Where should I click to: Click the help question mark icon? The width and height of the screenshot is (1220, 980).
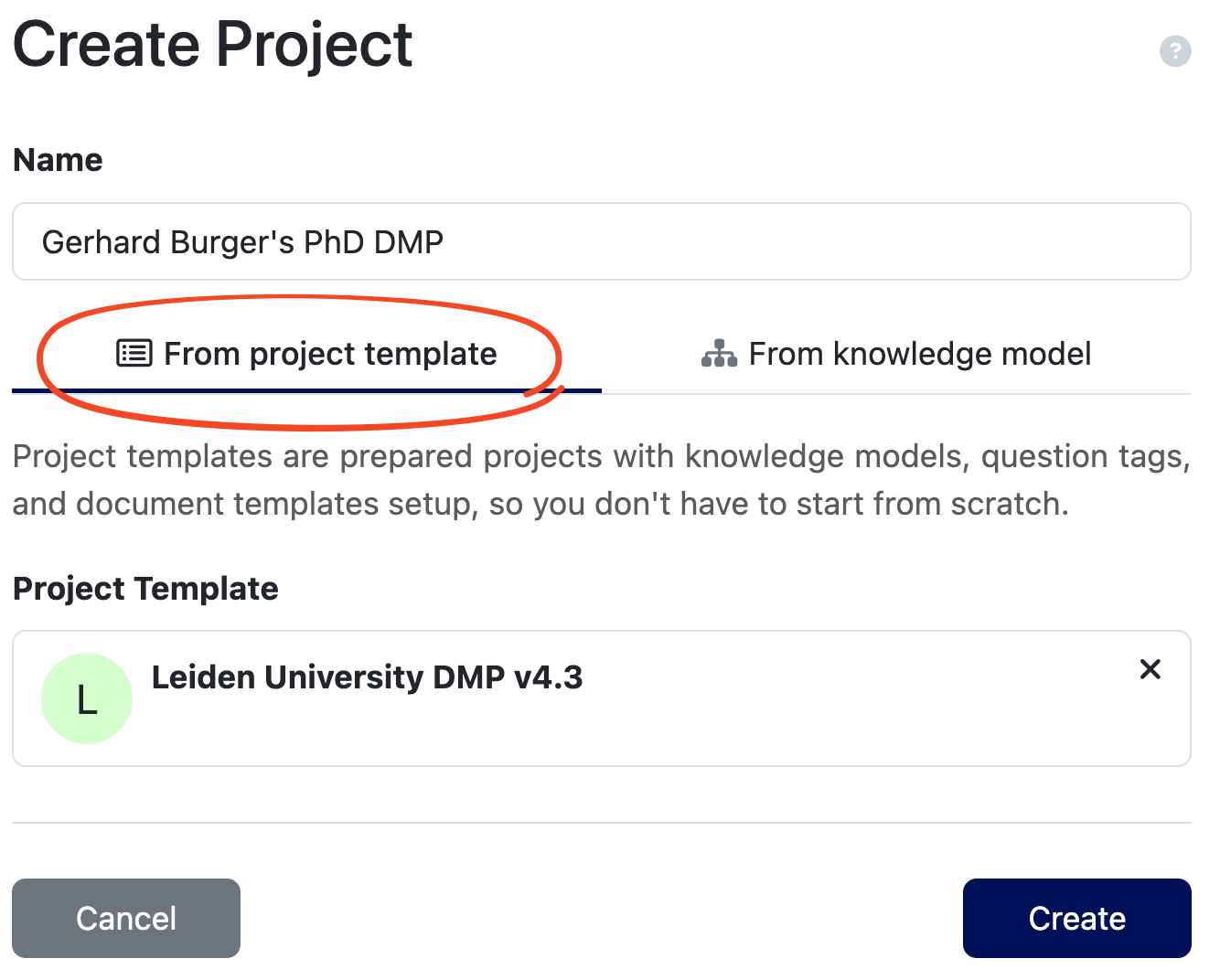(1175, 50)
